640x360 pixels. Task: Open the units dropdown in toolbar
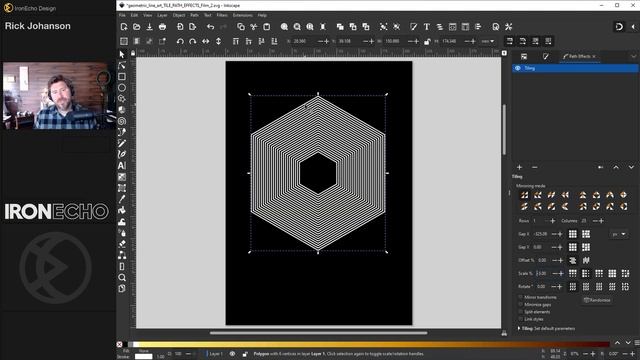(x=487, y=41)
